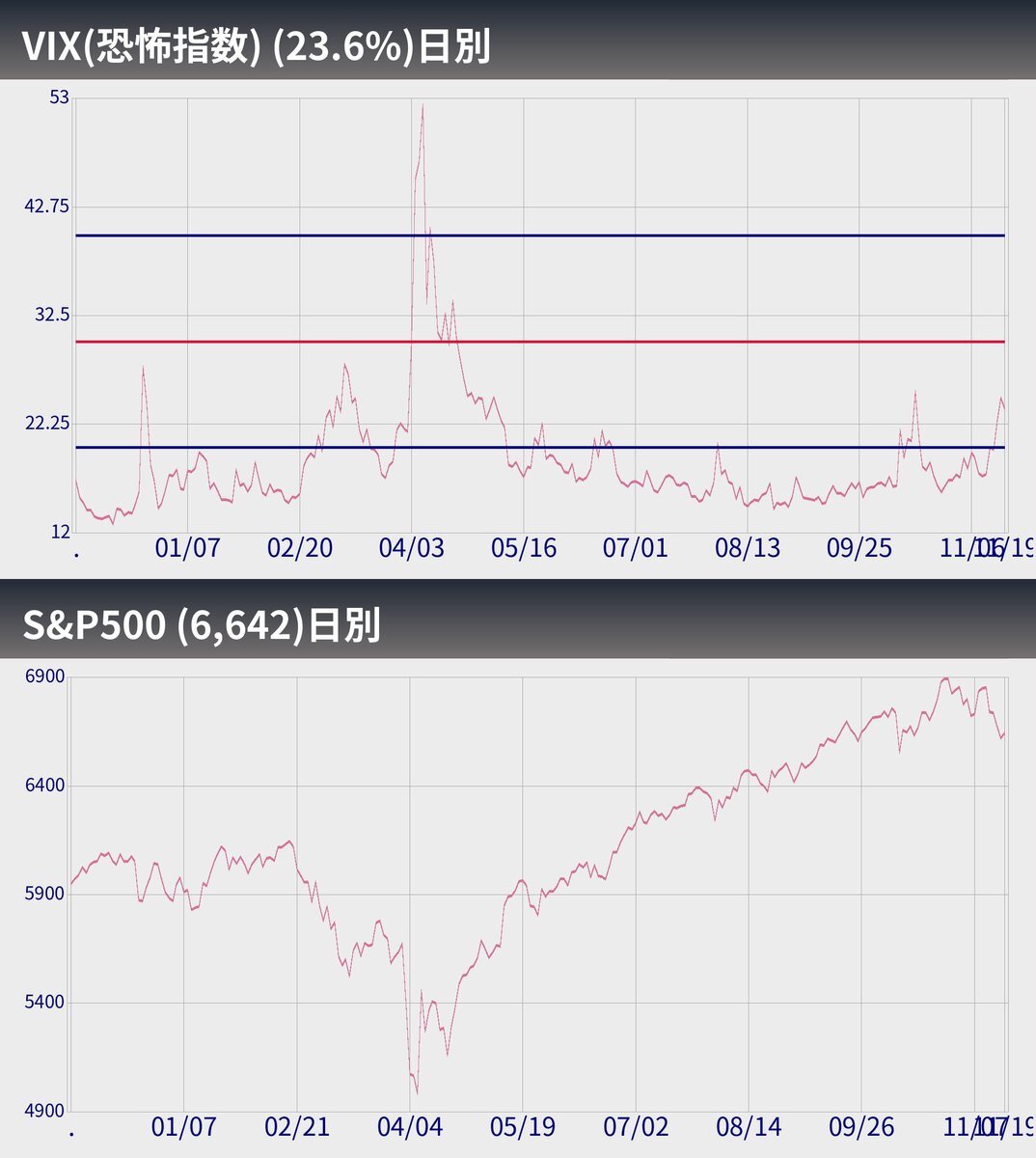Click S&P500 date label 05/19
Image resolution: width=1036 pixels, height=1158 pixels.
(x=523, y=1127)
